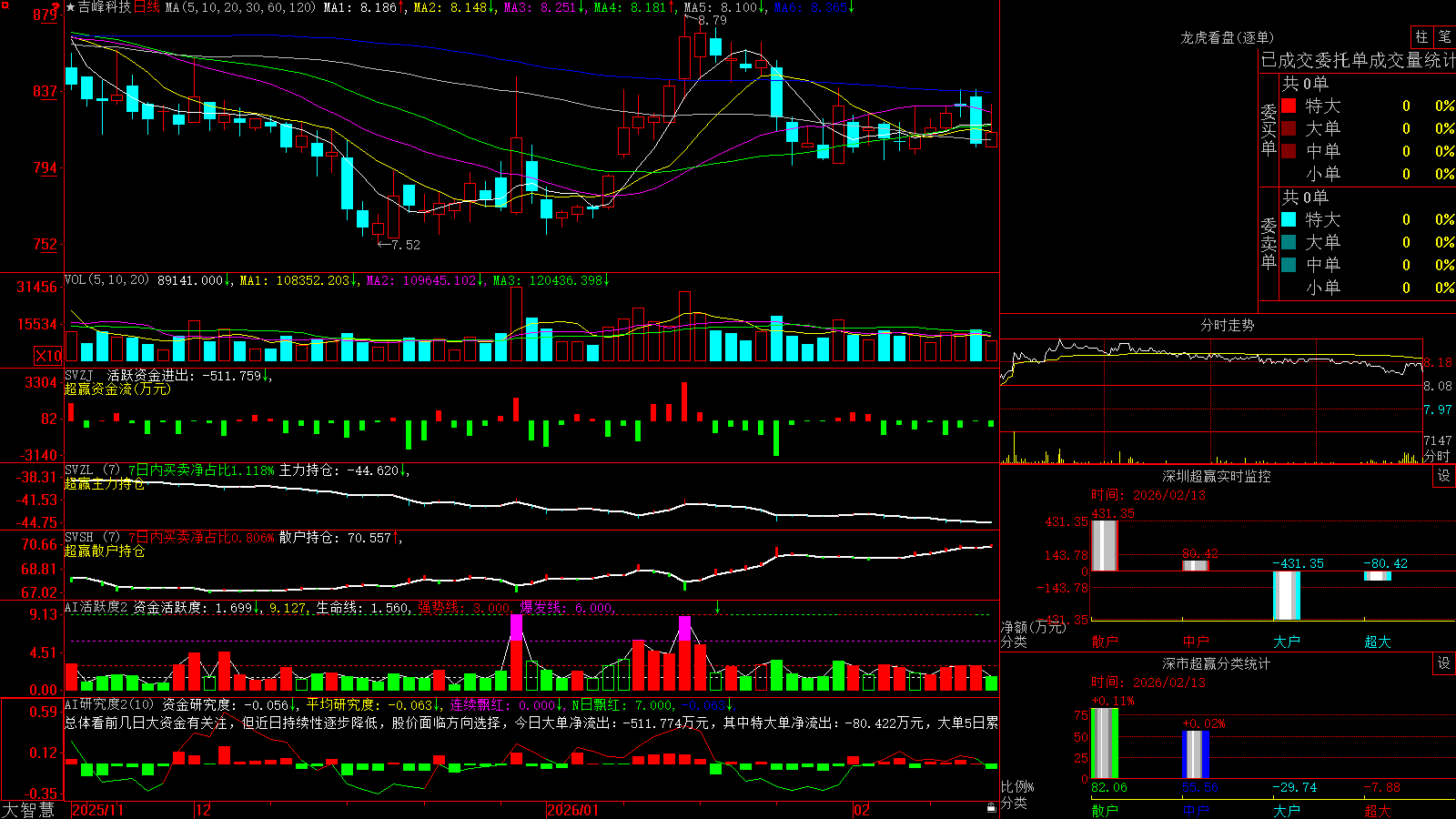
Task: Click the MA5: 8.100 value
Action: pos(721,7)
